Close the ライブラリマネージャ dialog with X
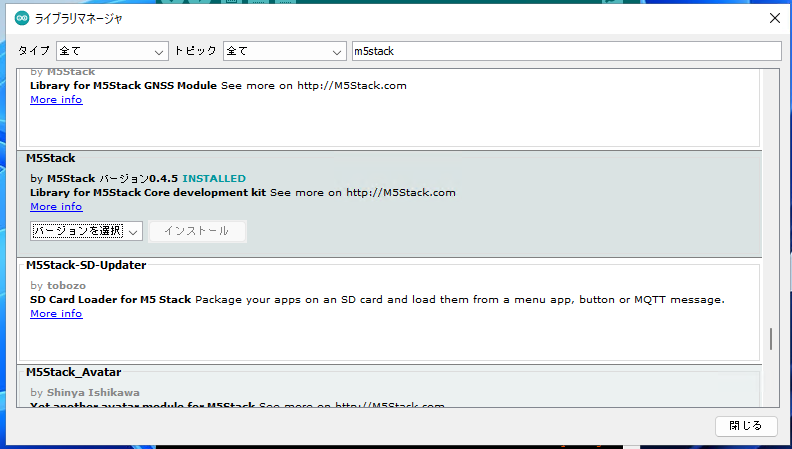The width and height of the screenshot is (792, 449). click(774, 18)
